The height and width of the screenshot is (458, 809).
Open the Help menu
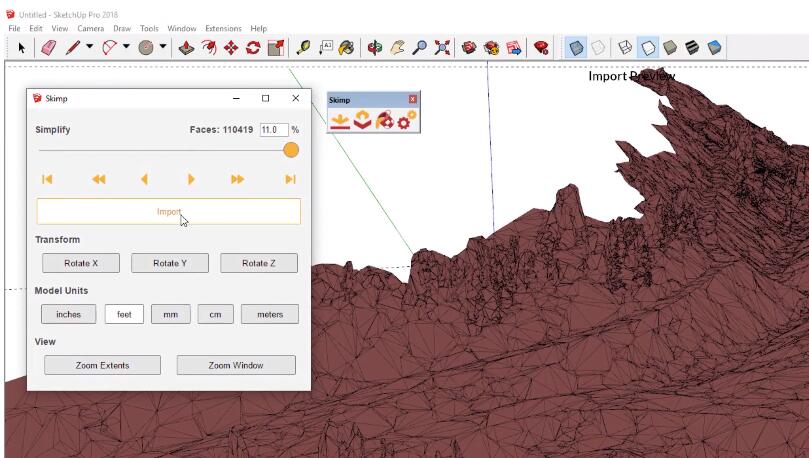258,28
